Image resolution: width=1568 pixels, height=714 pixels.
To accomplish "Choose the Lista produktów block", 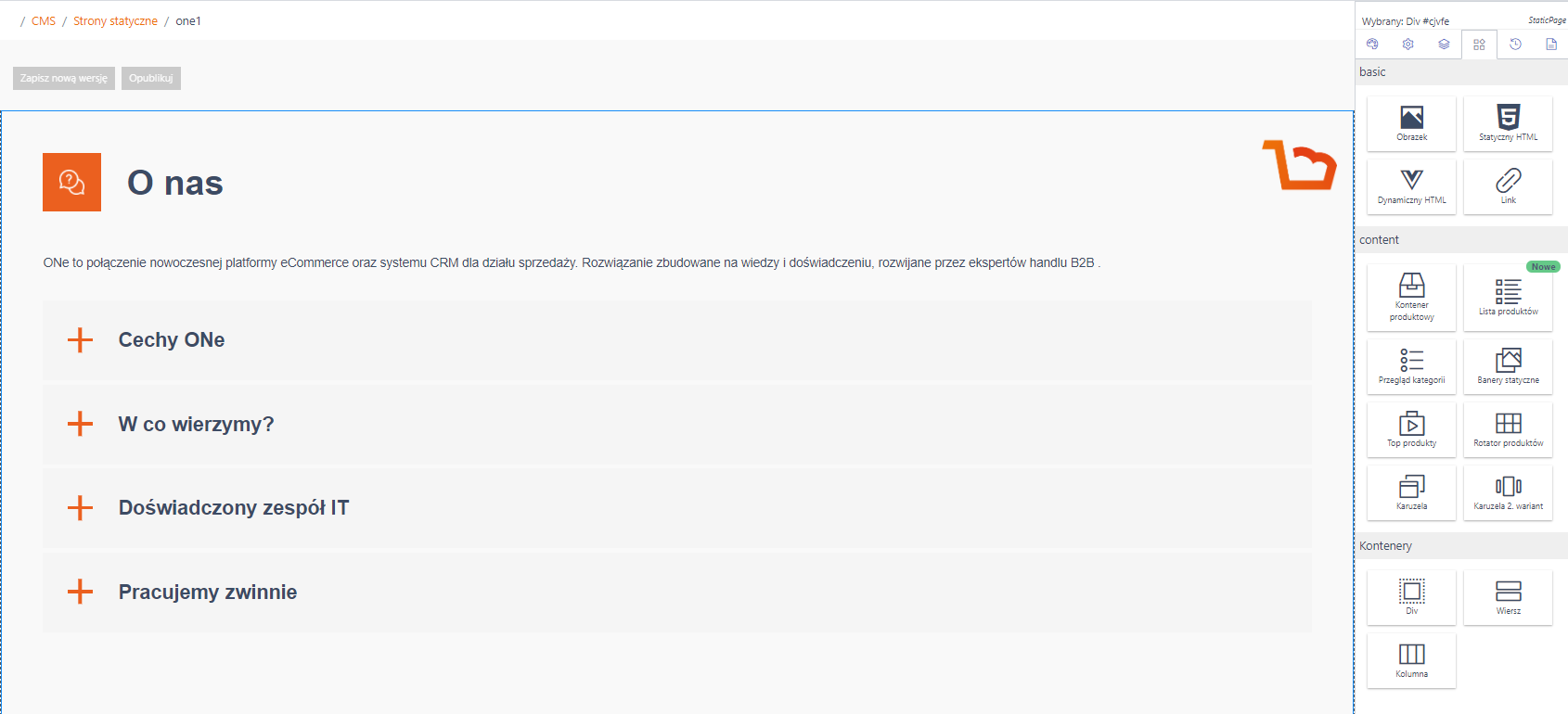I will pyautogui.click(x=1508, y=298).
